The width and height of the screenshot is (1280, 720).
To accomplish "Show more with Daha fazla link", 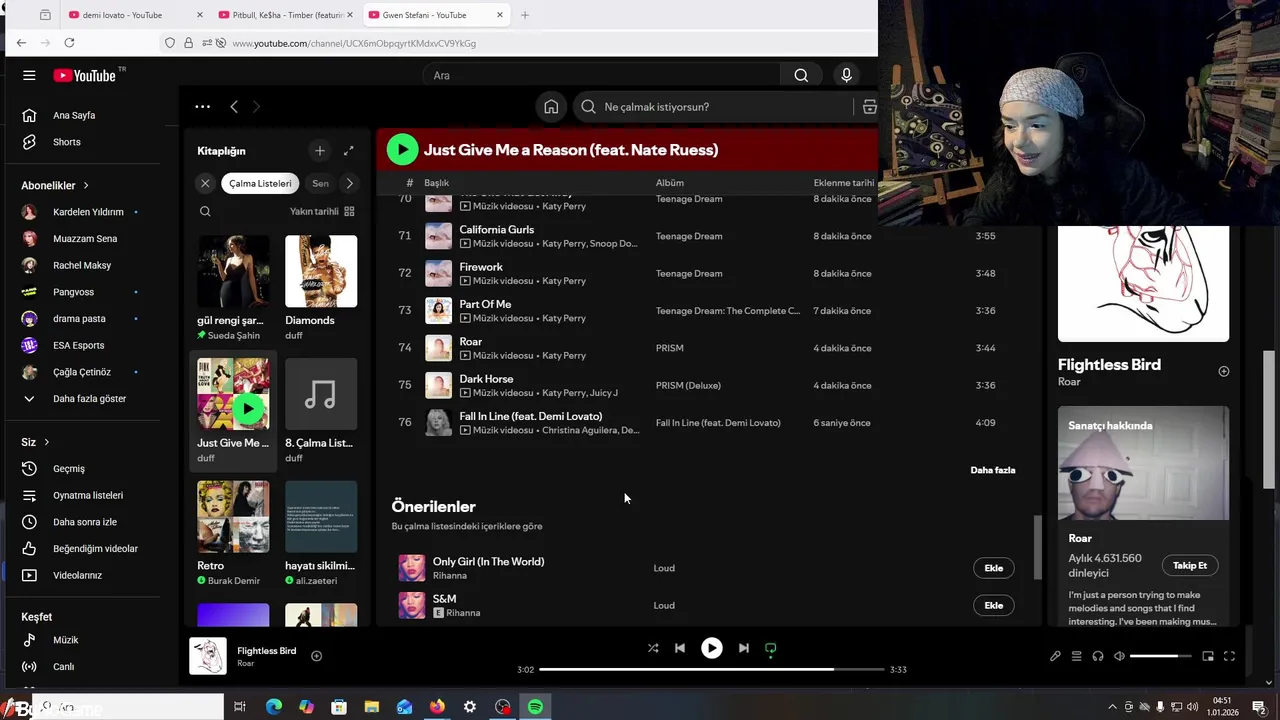I will coord(992,470).
